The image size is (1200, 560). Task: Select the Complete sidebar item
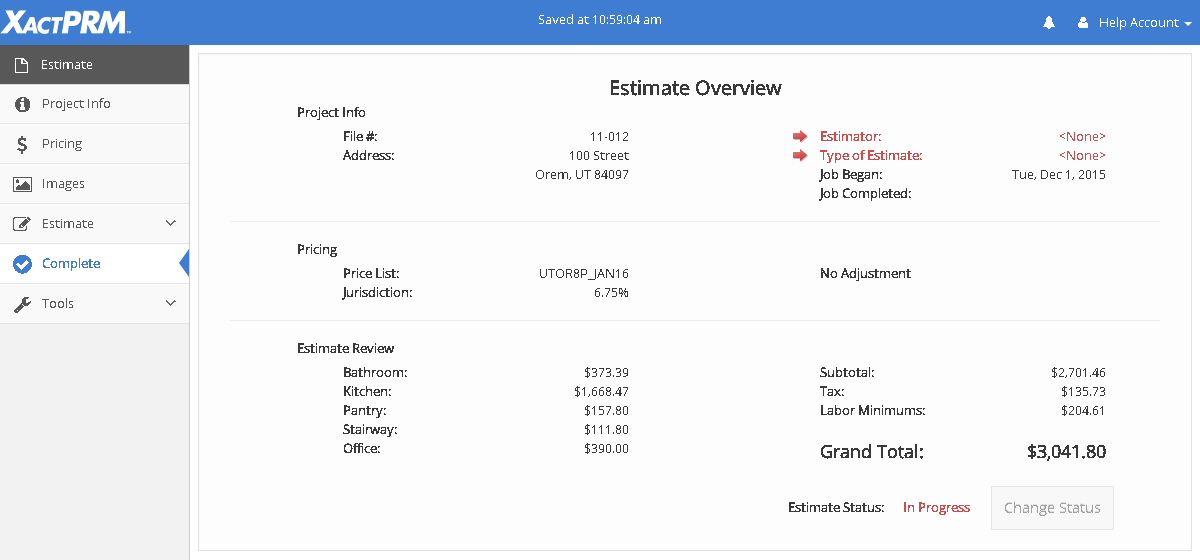(71, 264)
